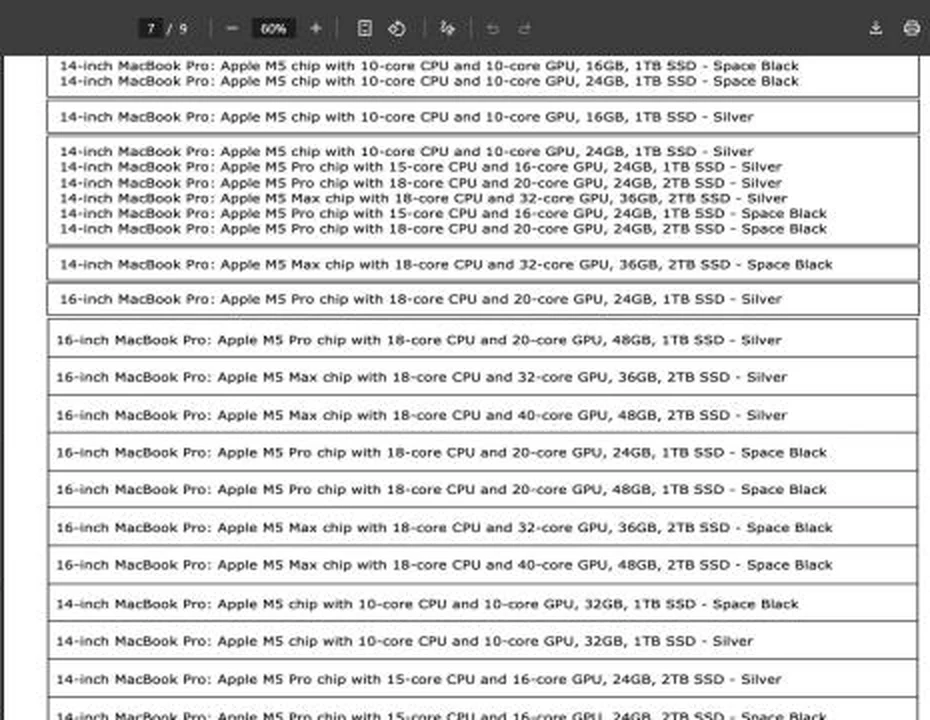Select row 14-inch M5 Pro 15-core 2TB Silver
This screenshot has width=930, height=720.
483,679
